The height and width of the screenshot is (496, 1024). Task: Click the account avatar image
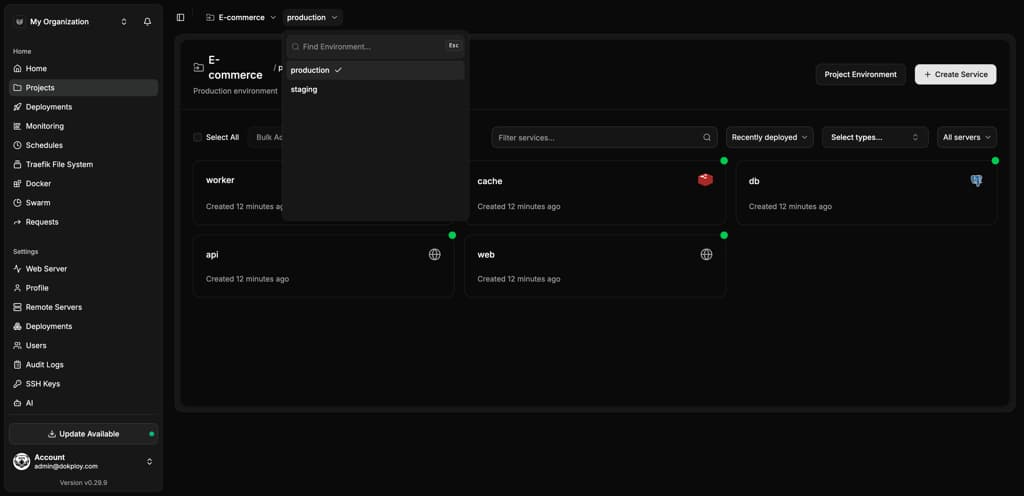[22, 461]
